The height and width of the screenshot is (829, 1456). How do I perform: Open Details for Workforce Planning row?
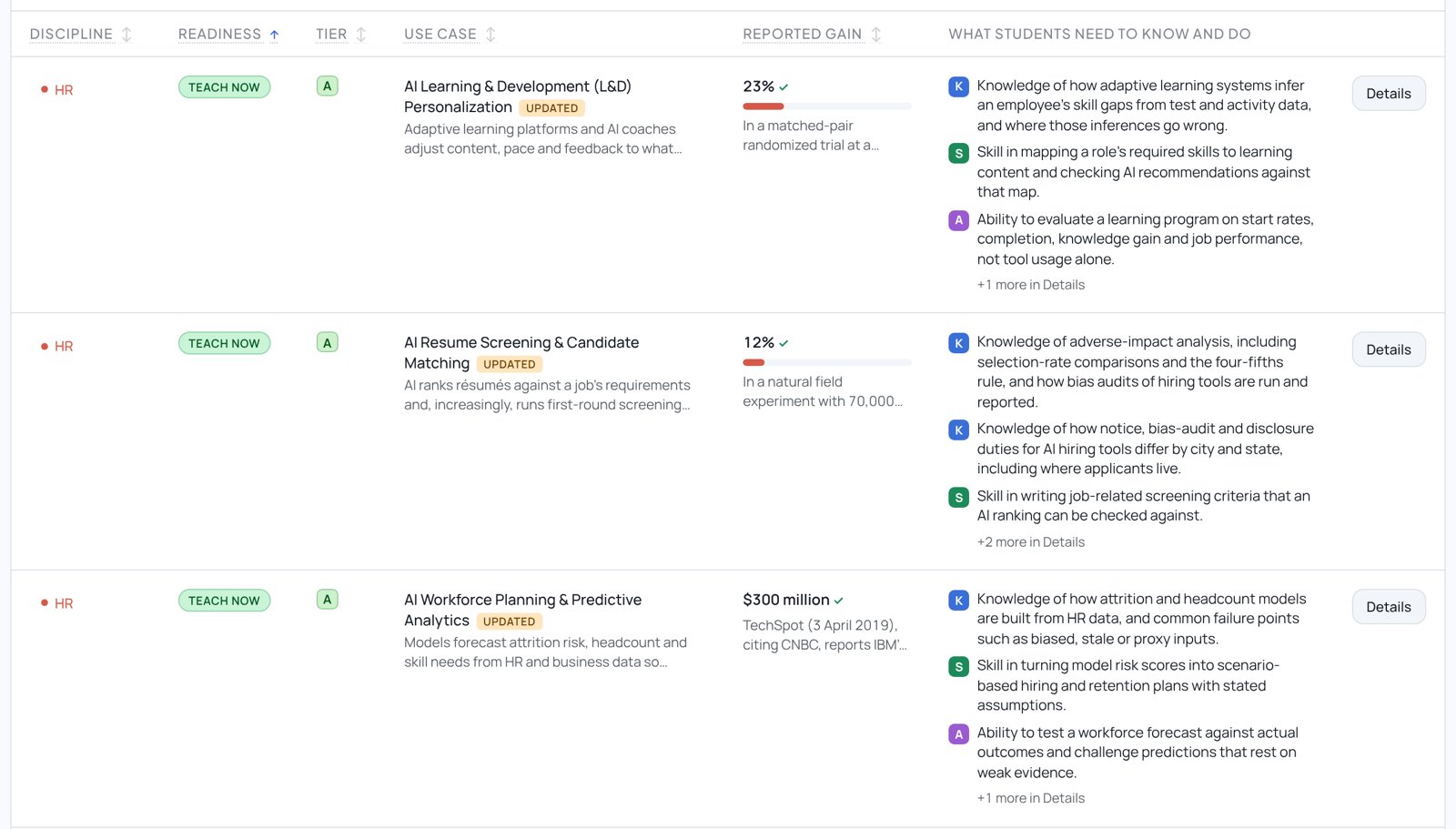(1389, 607)
